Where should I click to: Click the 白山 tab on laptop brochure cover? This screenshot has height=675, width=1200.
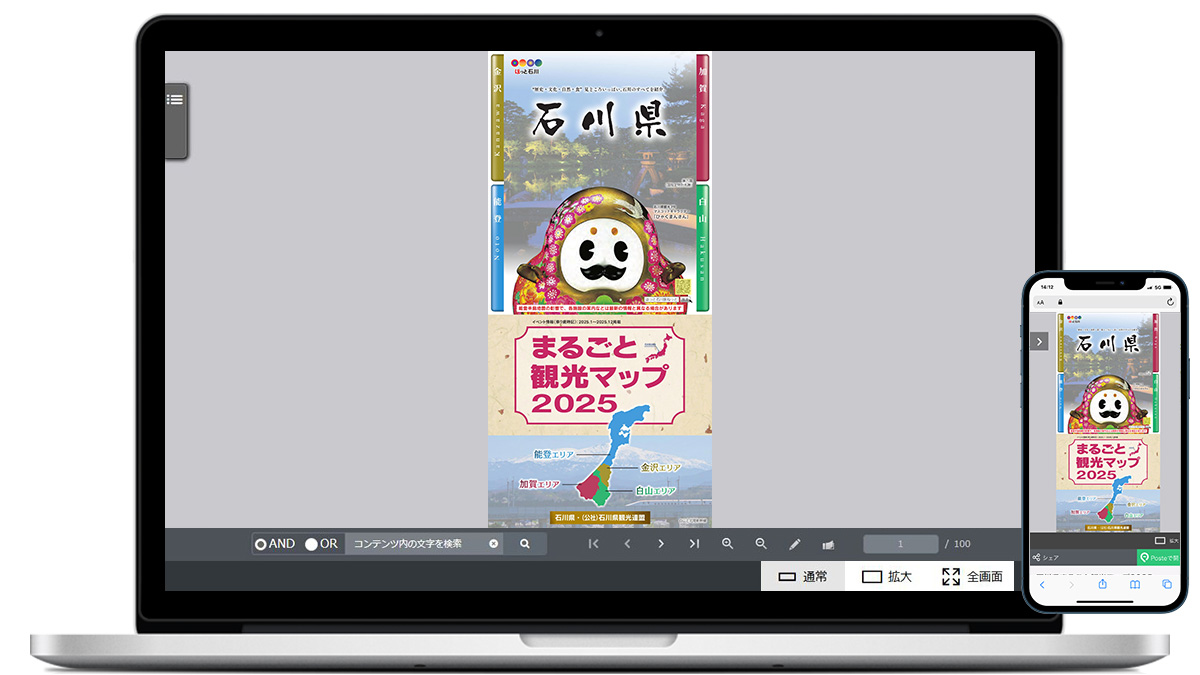(x=703, y=248)
